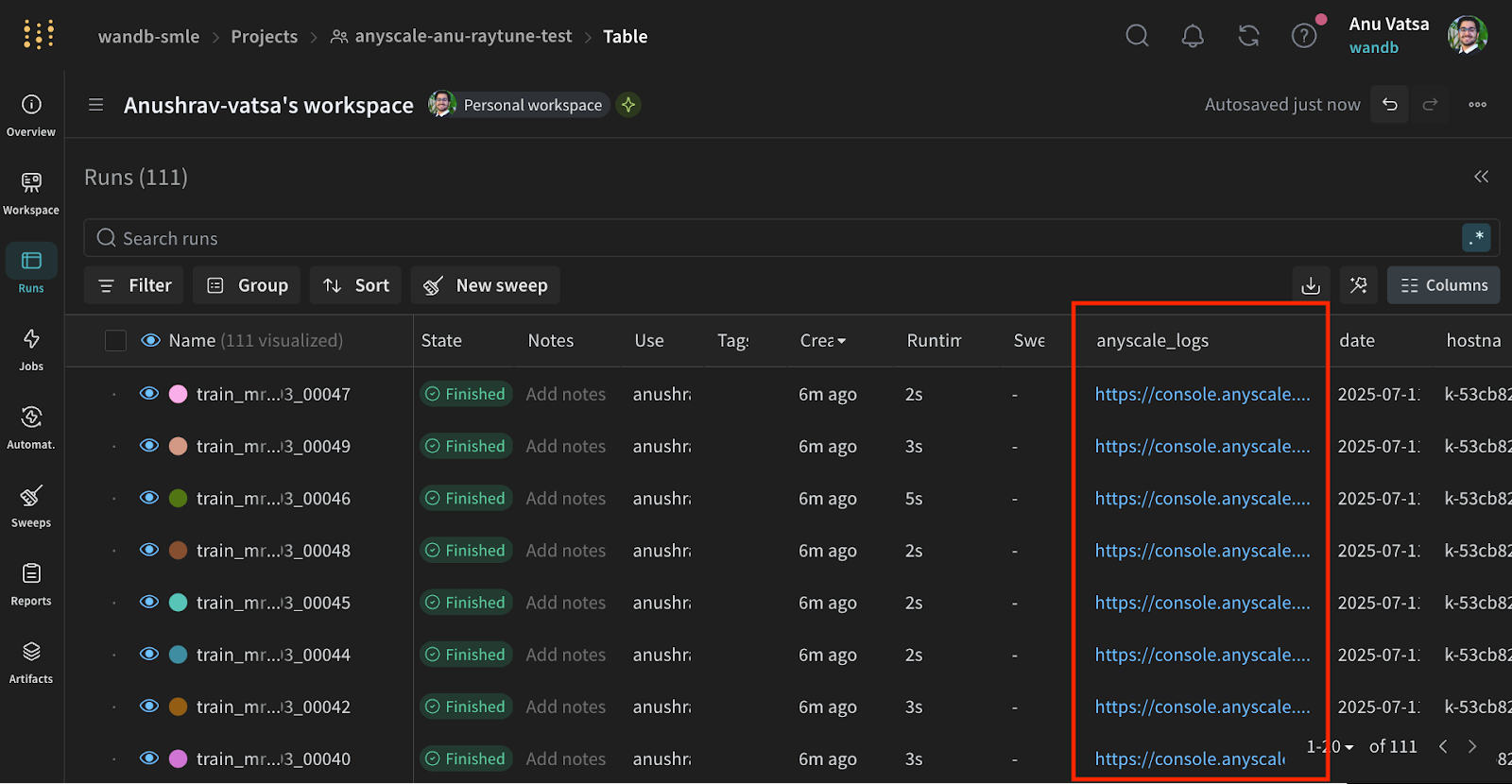
Task: Click the hamburger menu beside workspace title
Action: pyautogui.click(x=96, y=105)
